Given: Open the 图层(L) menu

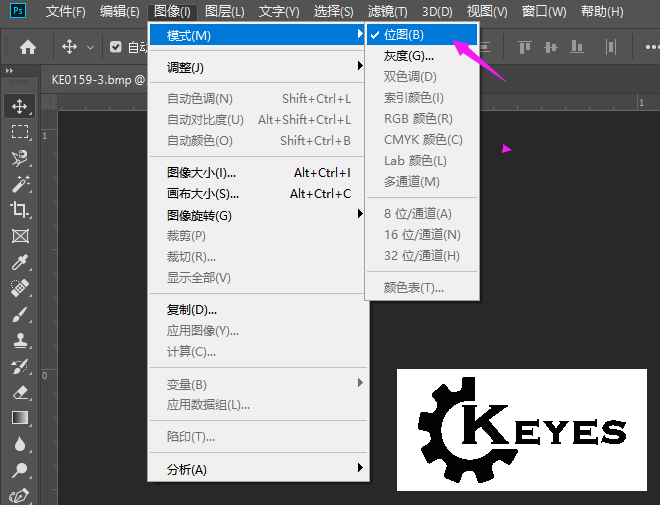Looking at the screenshot, I should tap(224, 11).
